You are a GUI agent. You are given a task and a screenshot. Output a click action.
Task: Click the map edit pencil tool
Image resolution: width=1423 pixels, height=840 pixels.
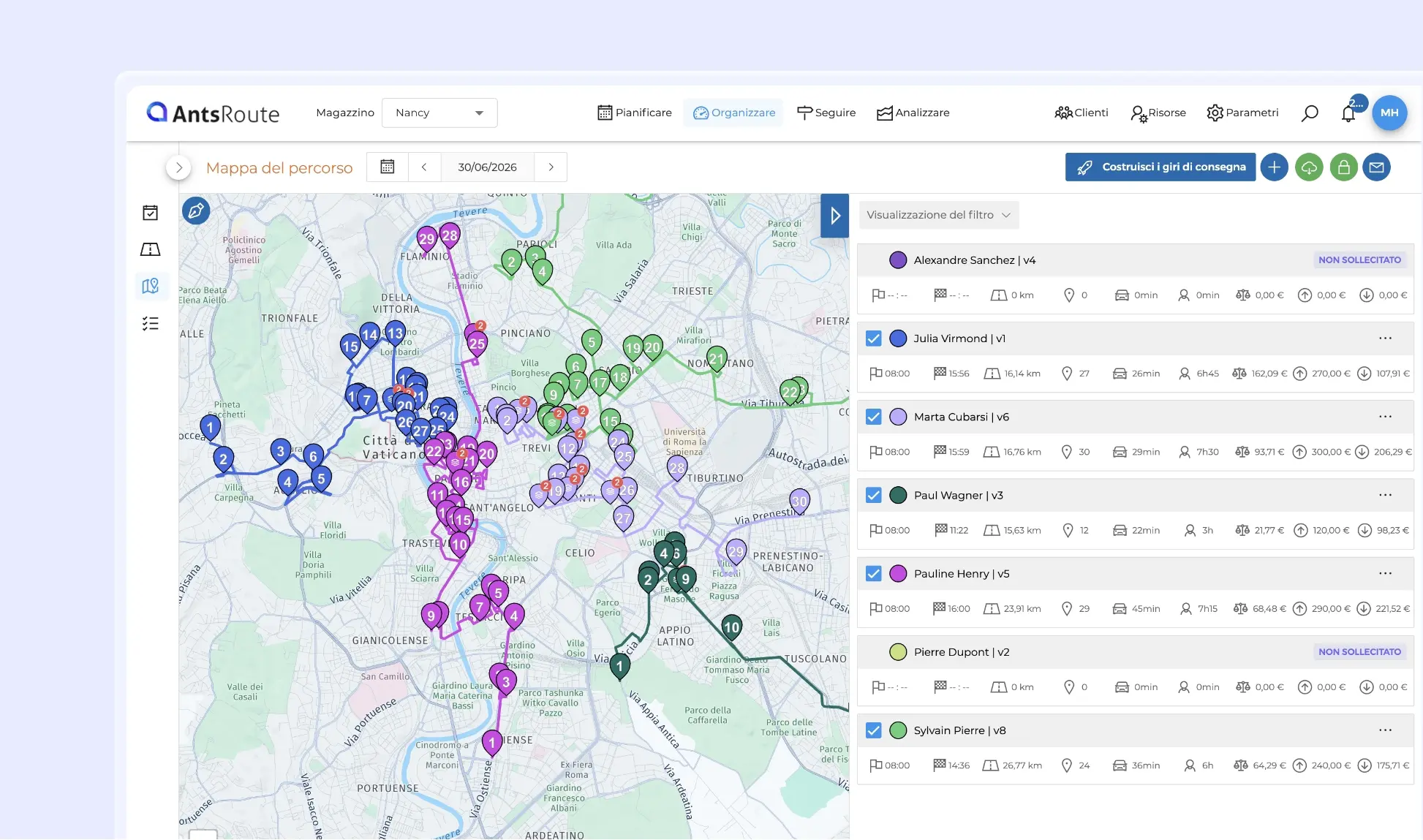pyautogui.click(x=196, y=211)
